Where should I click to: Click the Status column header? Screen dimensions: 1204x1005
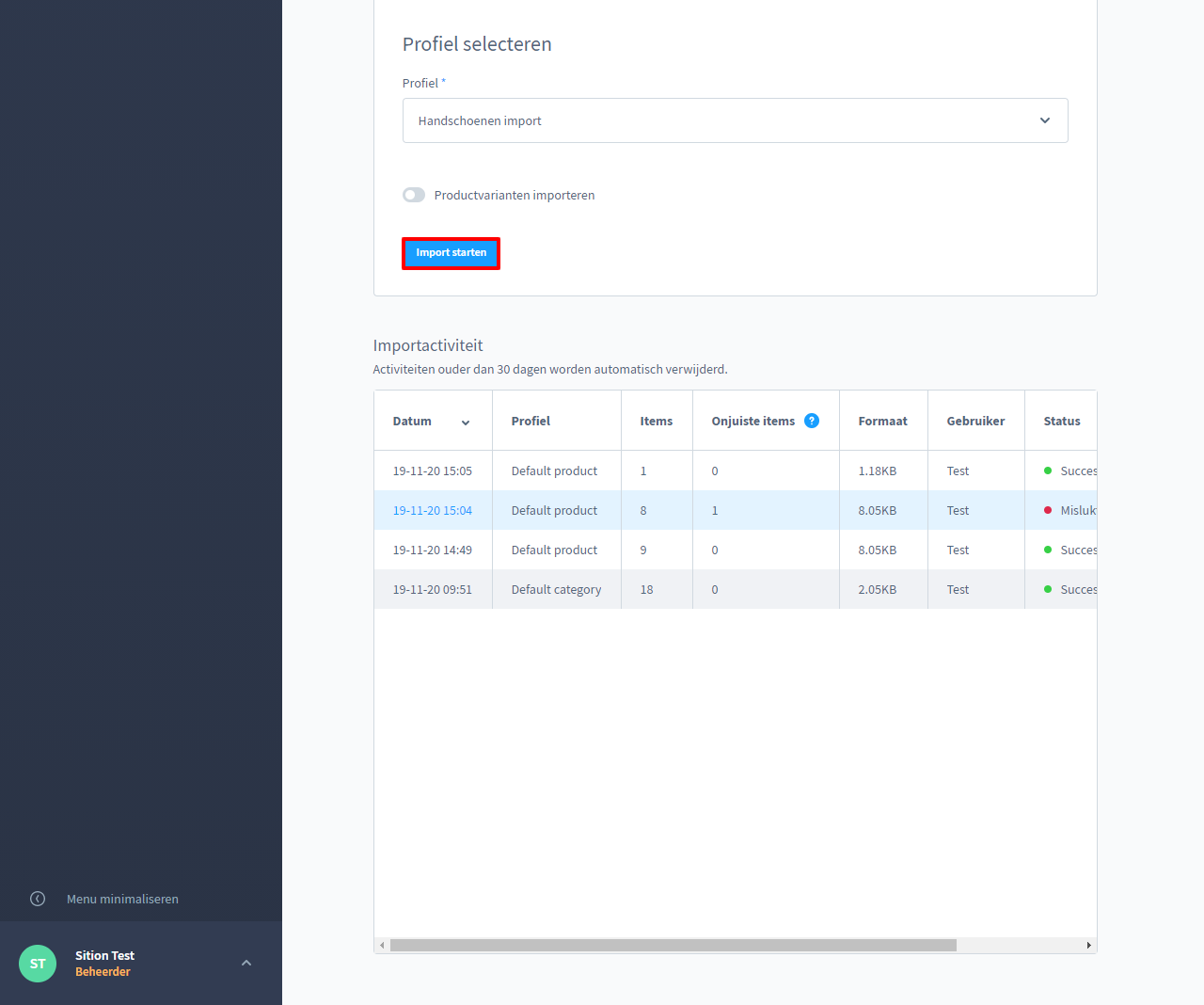(1062, 421)
